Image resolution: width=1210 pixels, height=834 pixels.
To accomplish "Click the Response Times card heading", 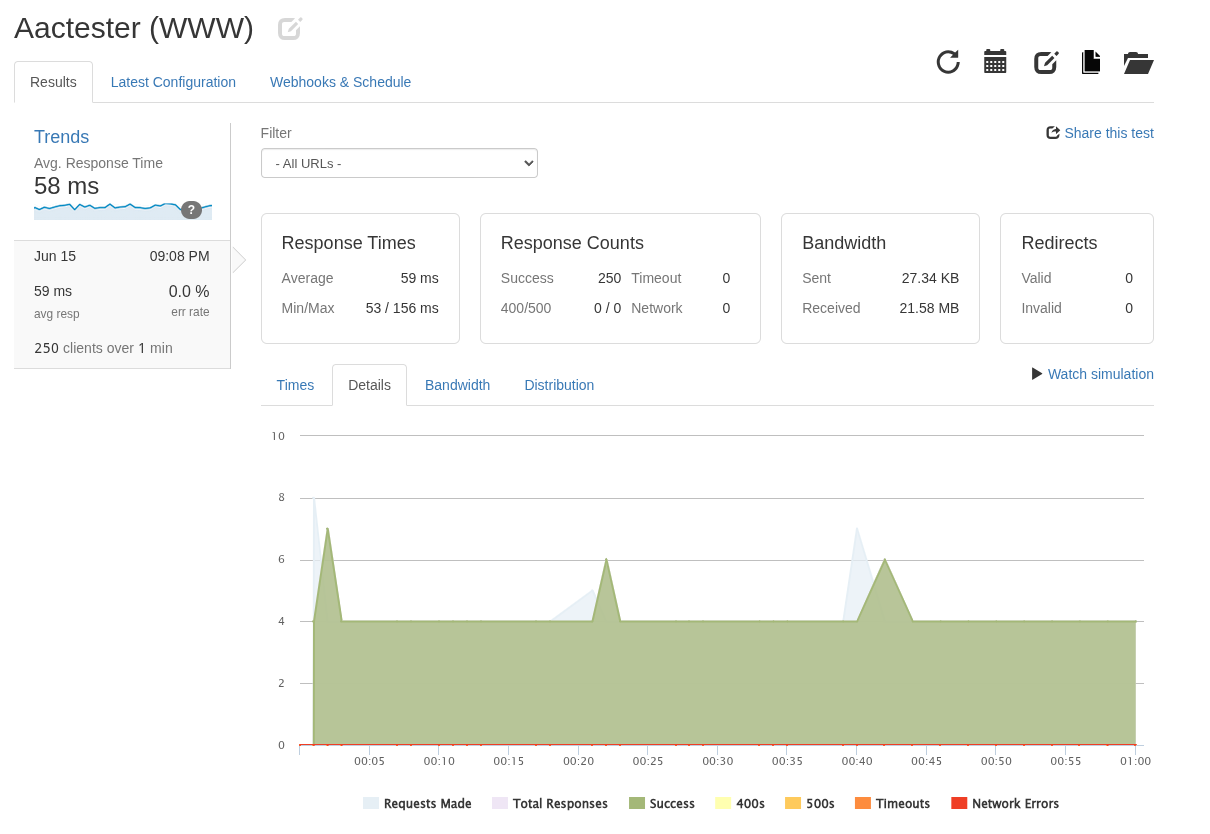I will 348,243.
